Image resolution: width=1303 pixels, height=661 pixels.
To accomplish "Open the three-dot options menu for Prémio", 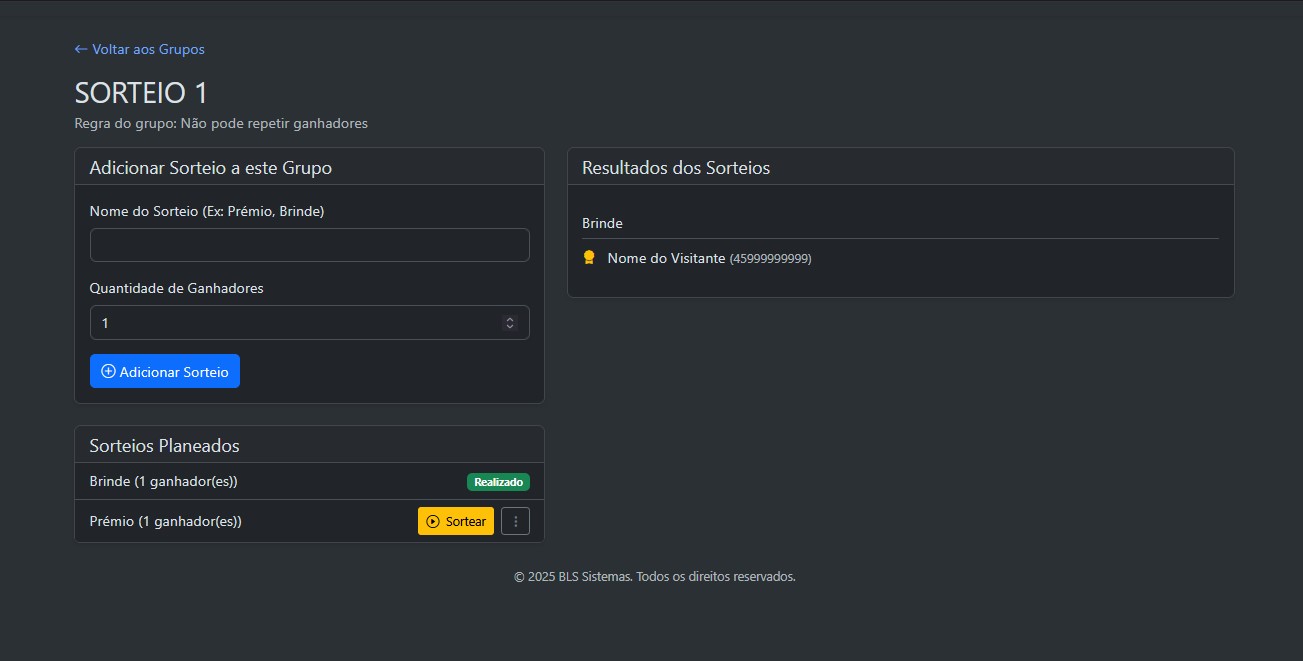I will tap(515, 521).
